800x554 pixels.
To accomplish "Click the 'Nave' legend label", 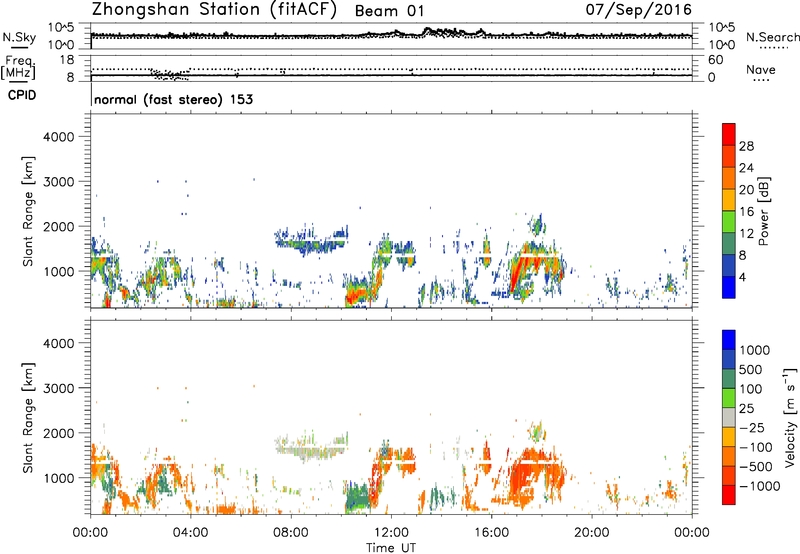I will [761, 69].
